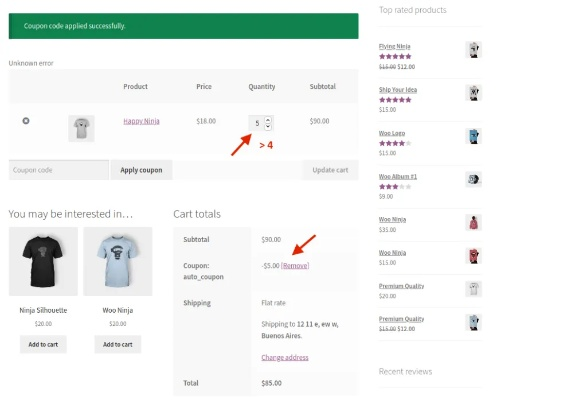Click the $90.00 subtotal in product row
The image size is (587, 400).
coord(319,121)
